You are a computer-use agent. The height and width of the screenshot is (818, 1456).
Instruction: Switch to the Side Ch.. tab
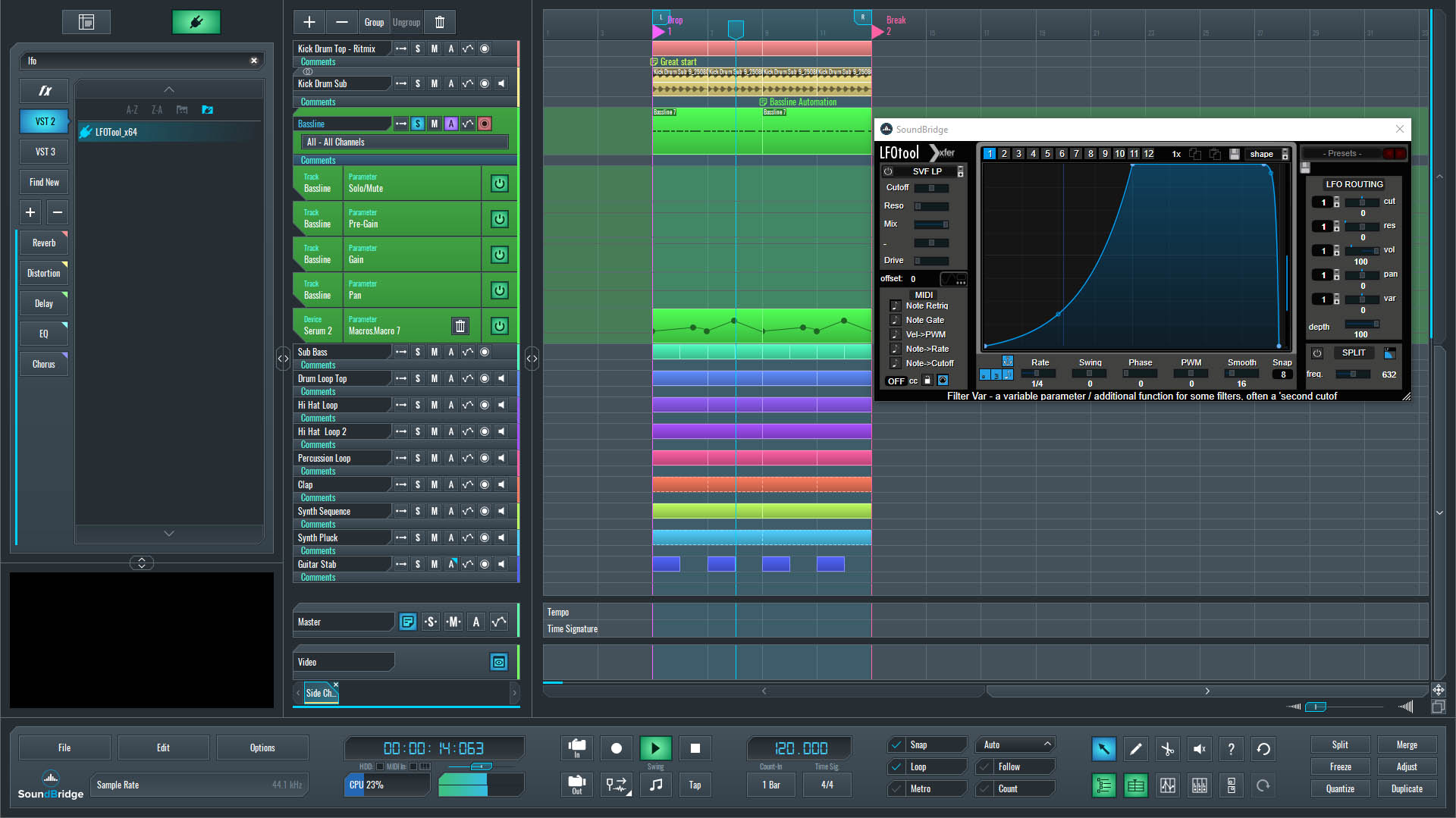click(x=322, y=693)
